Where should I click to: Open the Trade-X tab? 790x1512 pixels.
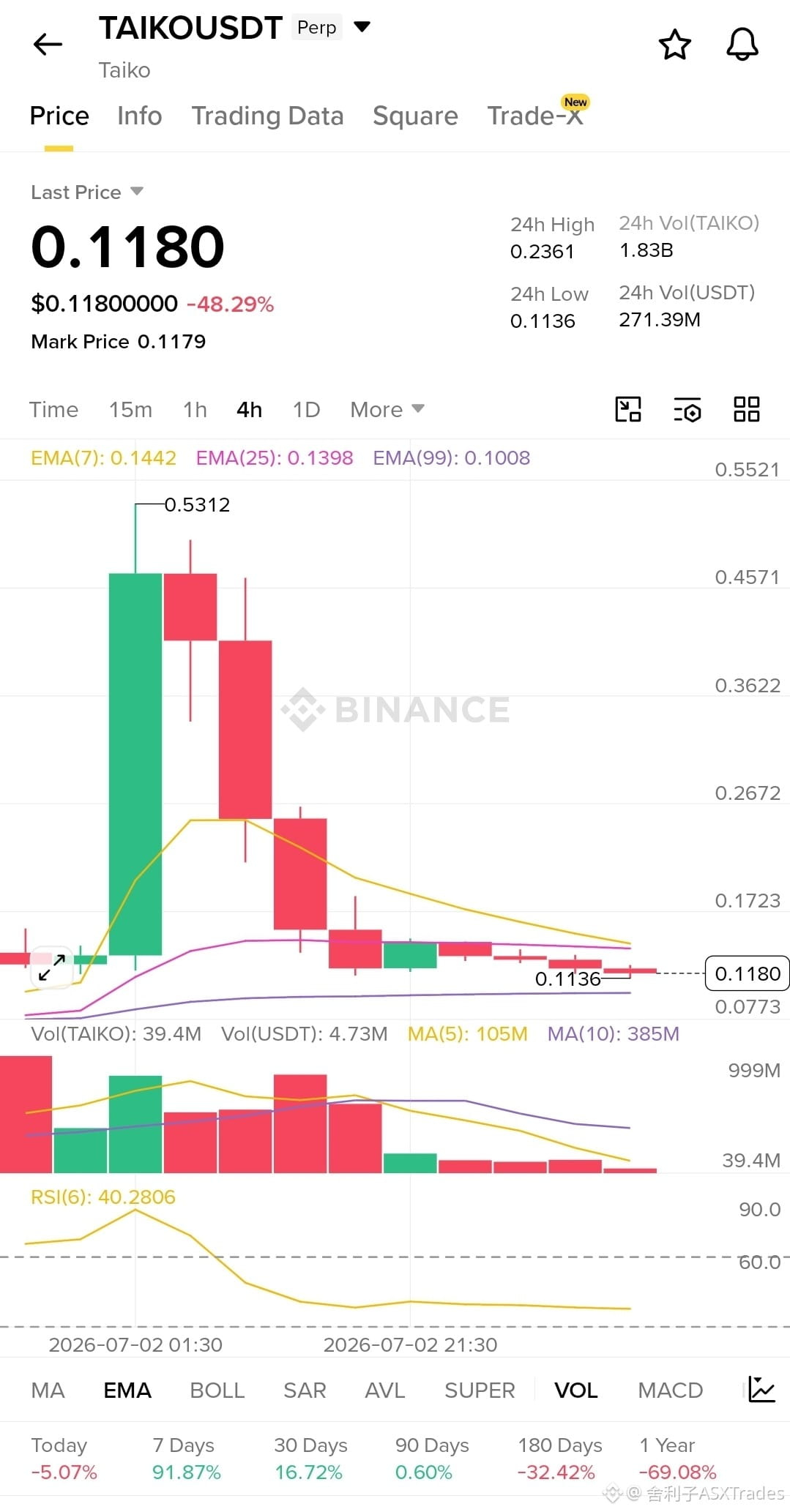coord(535,116)
